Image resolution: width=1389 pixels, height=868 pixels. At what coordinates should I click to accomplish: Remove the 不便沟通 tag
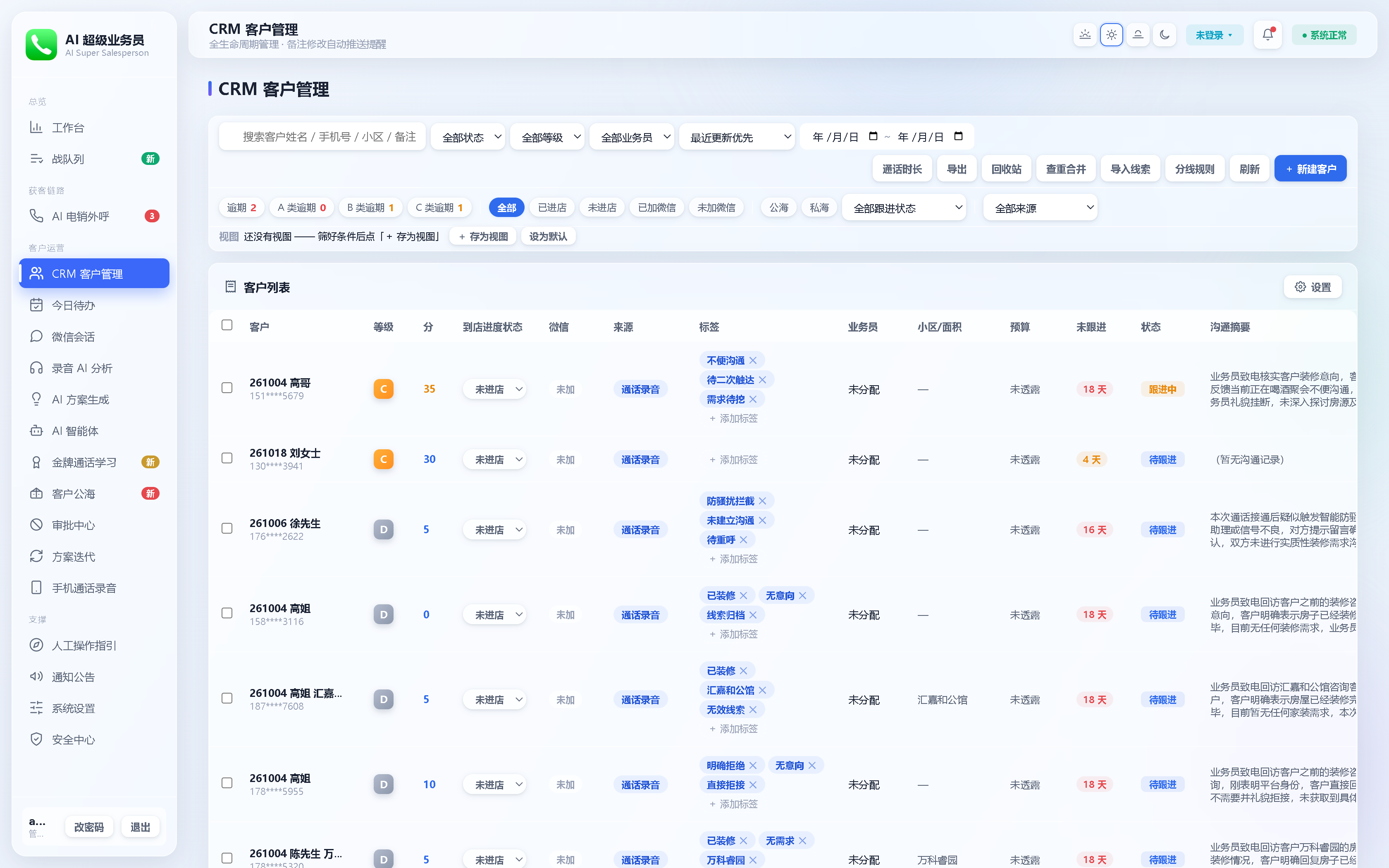click(x=753, y=360)
